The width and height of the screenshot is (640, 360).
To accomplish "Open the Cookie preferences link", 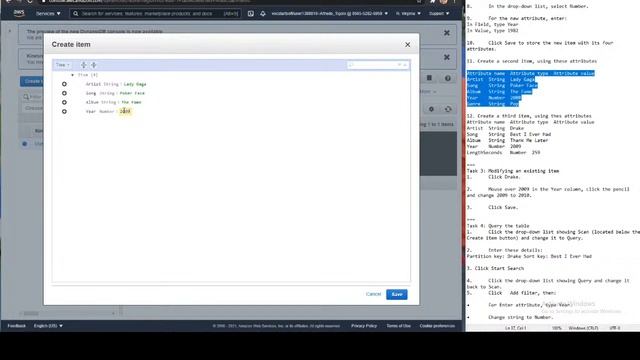I will (437, 326).
